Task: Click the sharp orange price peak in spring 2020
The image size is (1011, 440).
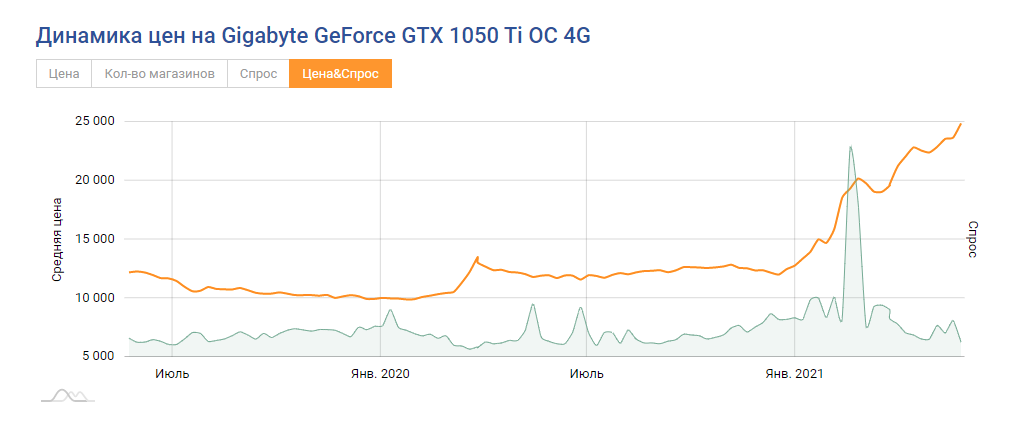Action: [478, 257]
